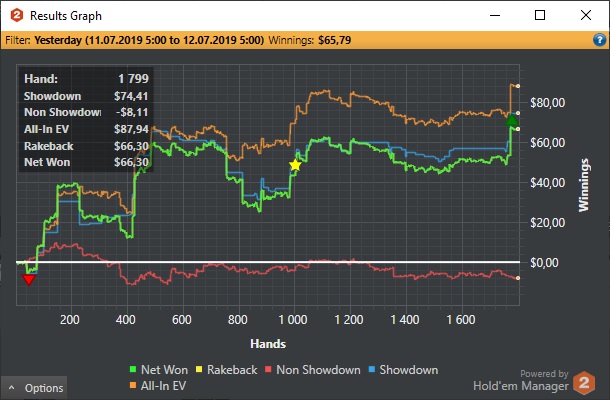
Task: Click the Net Won legend label
Action: click(164, 370)
